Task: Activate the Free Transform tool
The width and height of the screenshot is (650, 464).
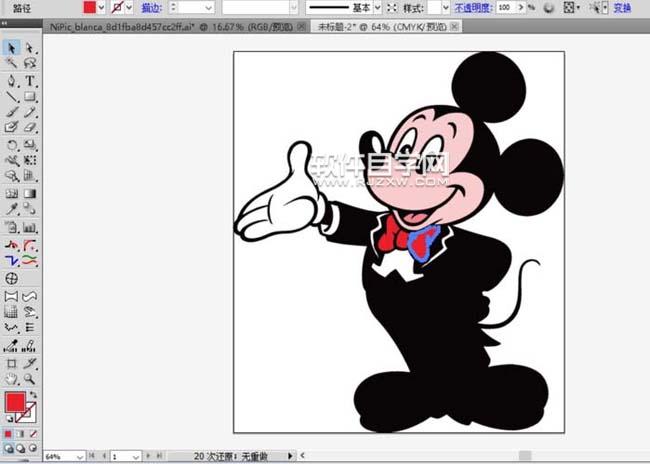Action: click(x=29, y=160)
